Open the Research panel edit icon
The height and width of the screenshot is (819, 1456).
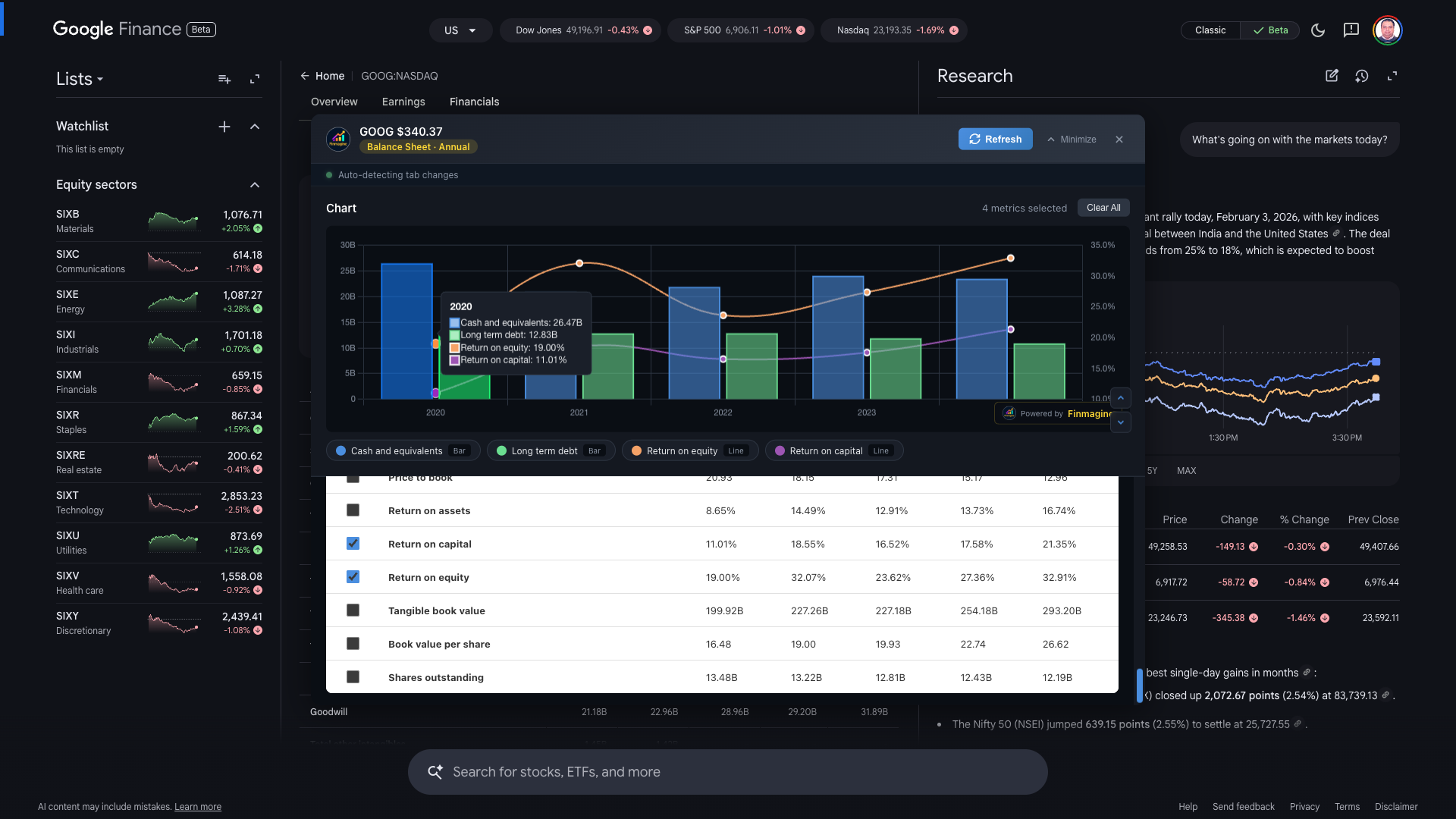pyautogui.click(x=1332, y=76)
